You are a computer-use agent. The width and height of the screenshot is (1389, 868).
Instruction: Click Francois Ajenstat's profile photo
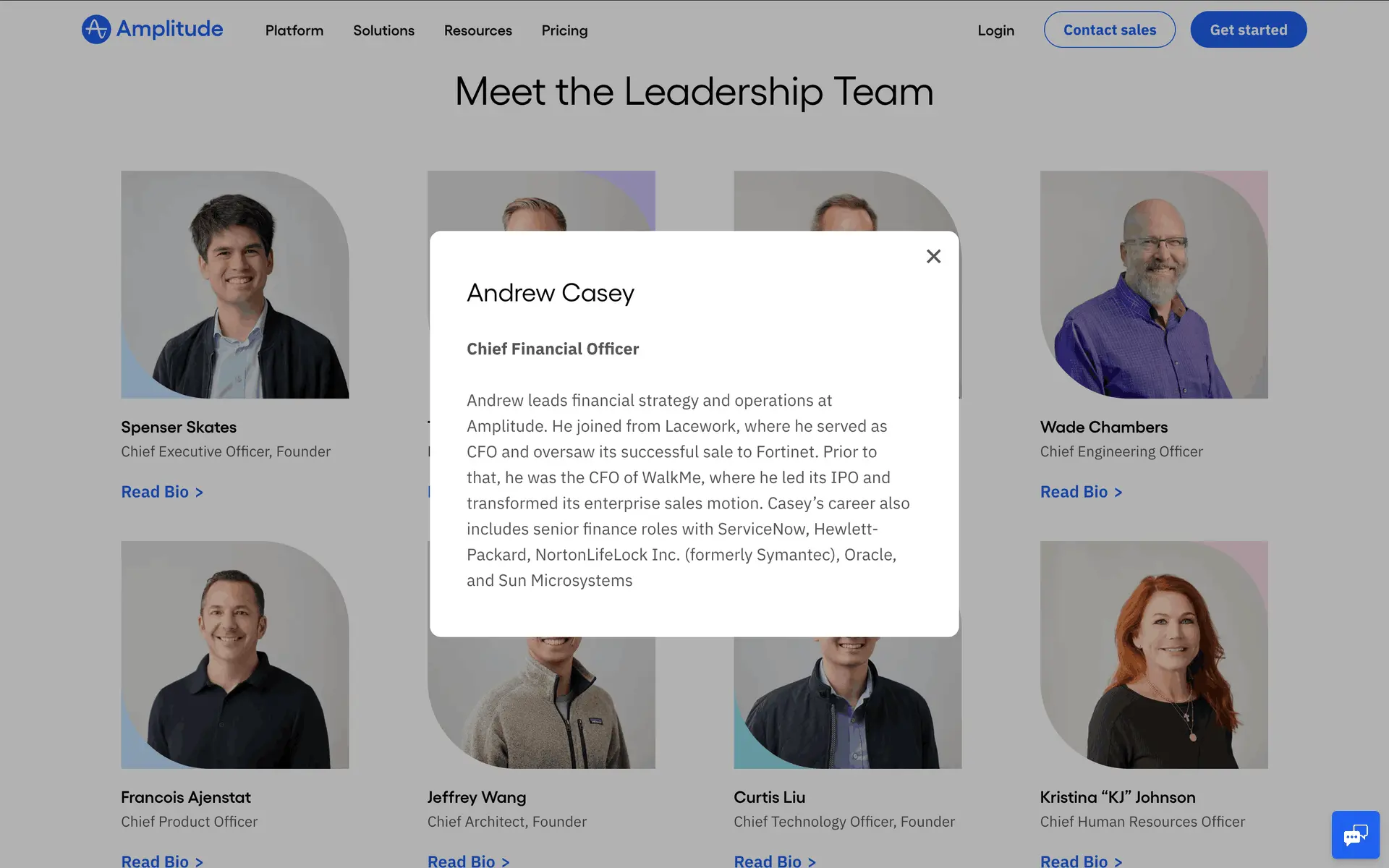[x=234, y=655]
